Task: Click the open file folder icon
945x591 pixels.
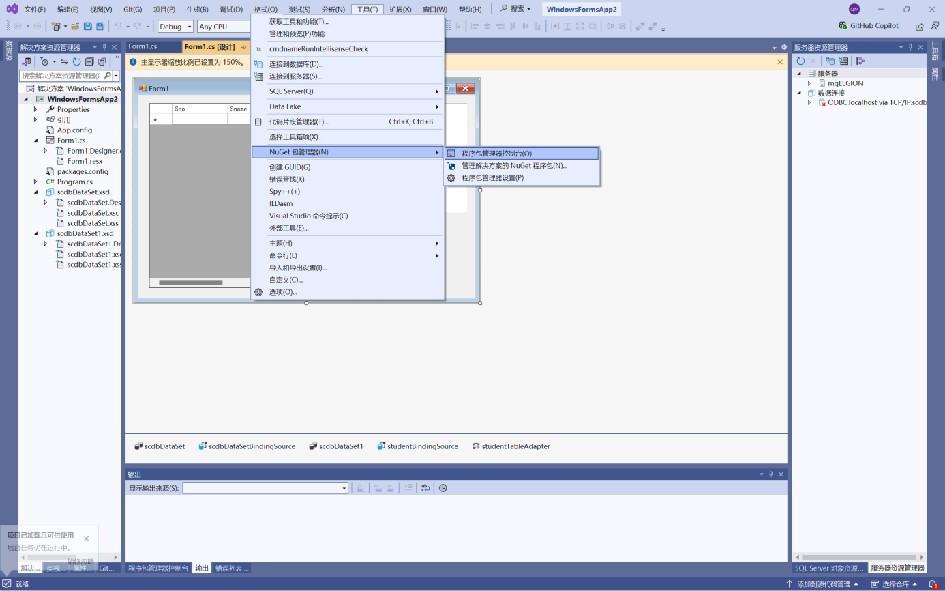Action: (x=75, y=27)
